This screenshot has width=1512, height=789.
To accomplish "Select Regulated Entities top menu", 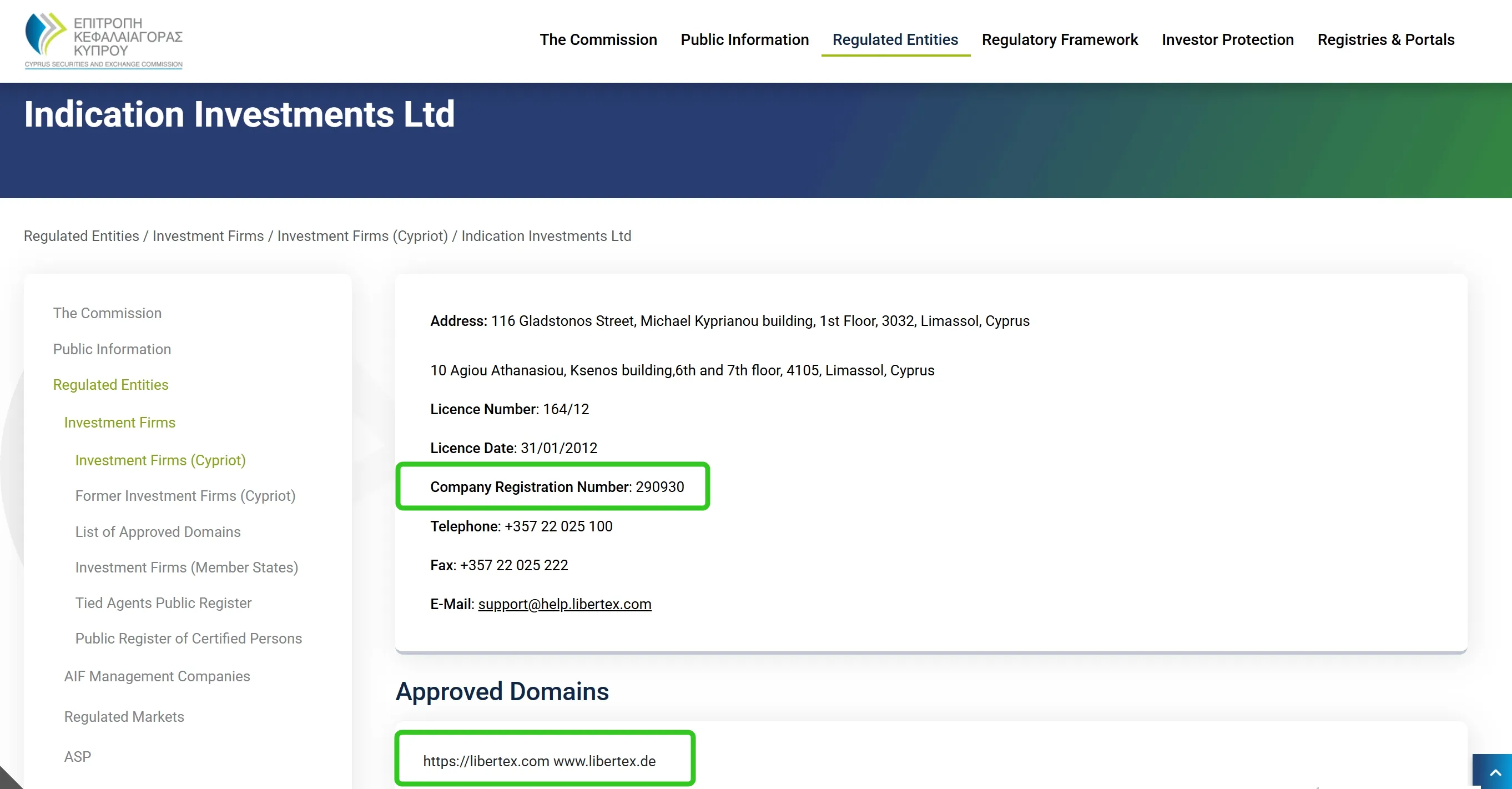I will click(x=895, y=39).
